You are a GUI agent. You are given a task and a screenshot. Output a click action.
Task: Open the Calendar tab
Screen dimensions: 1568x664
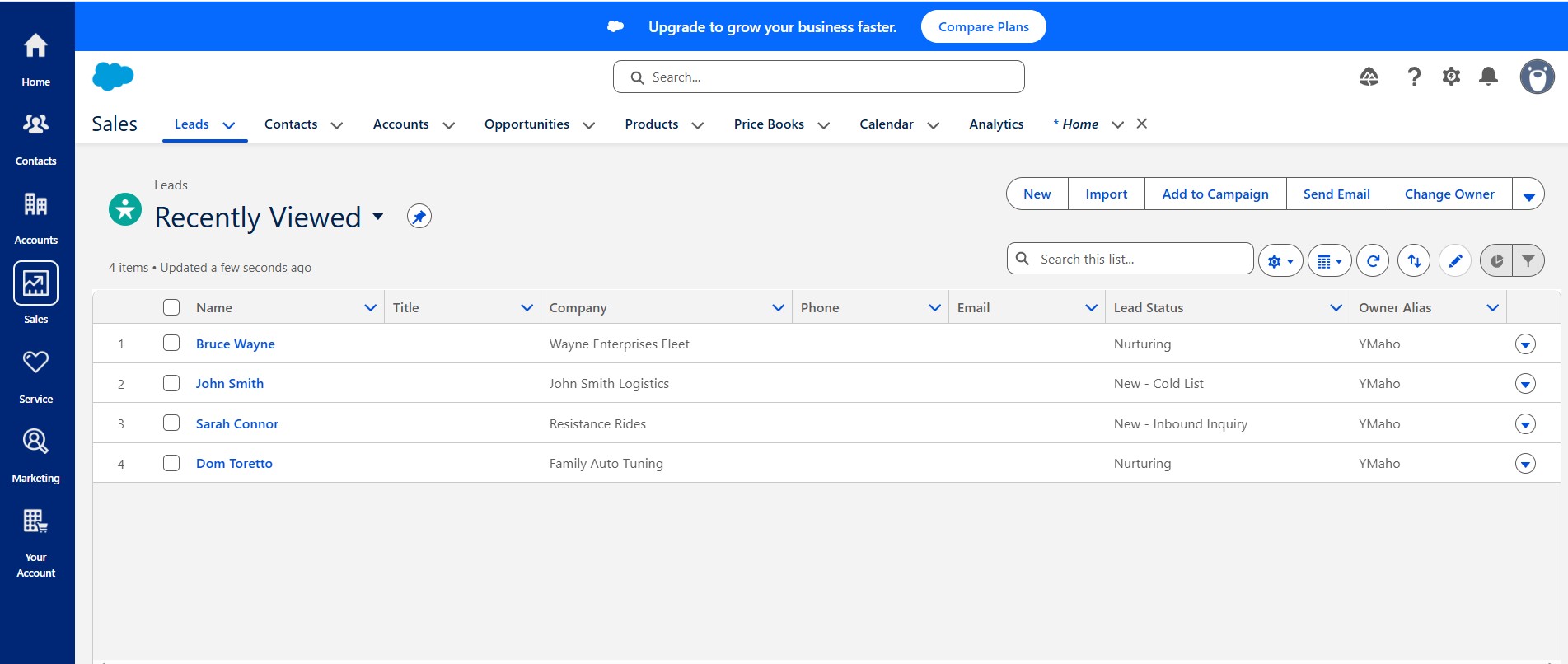click(887, 124)
